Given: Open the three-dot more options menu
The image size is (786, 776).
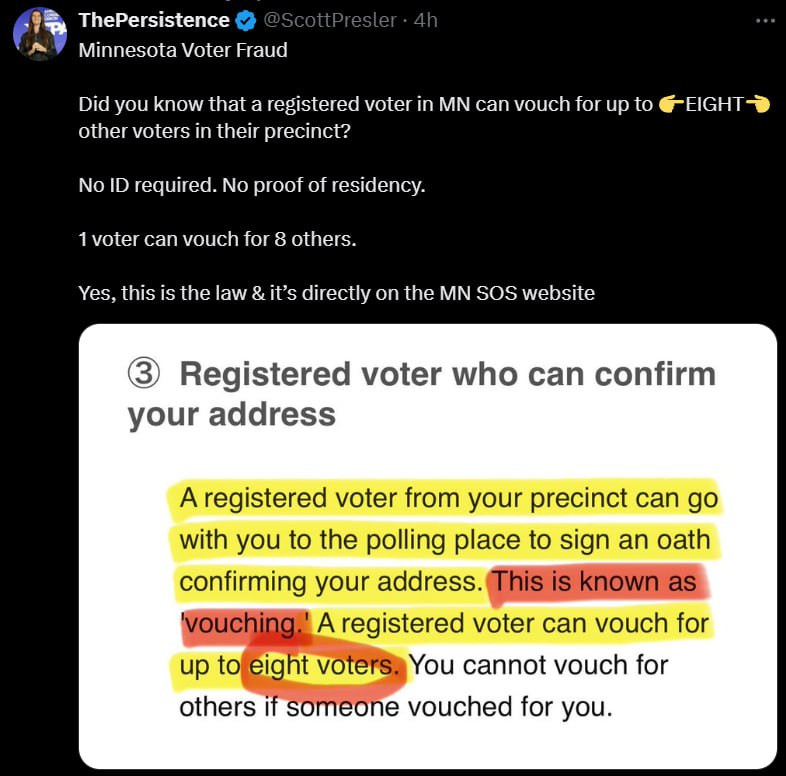Looking at the screenshot, I should (764, 21).
